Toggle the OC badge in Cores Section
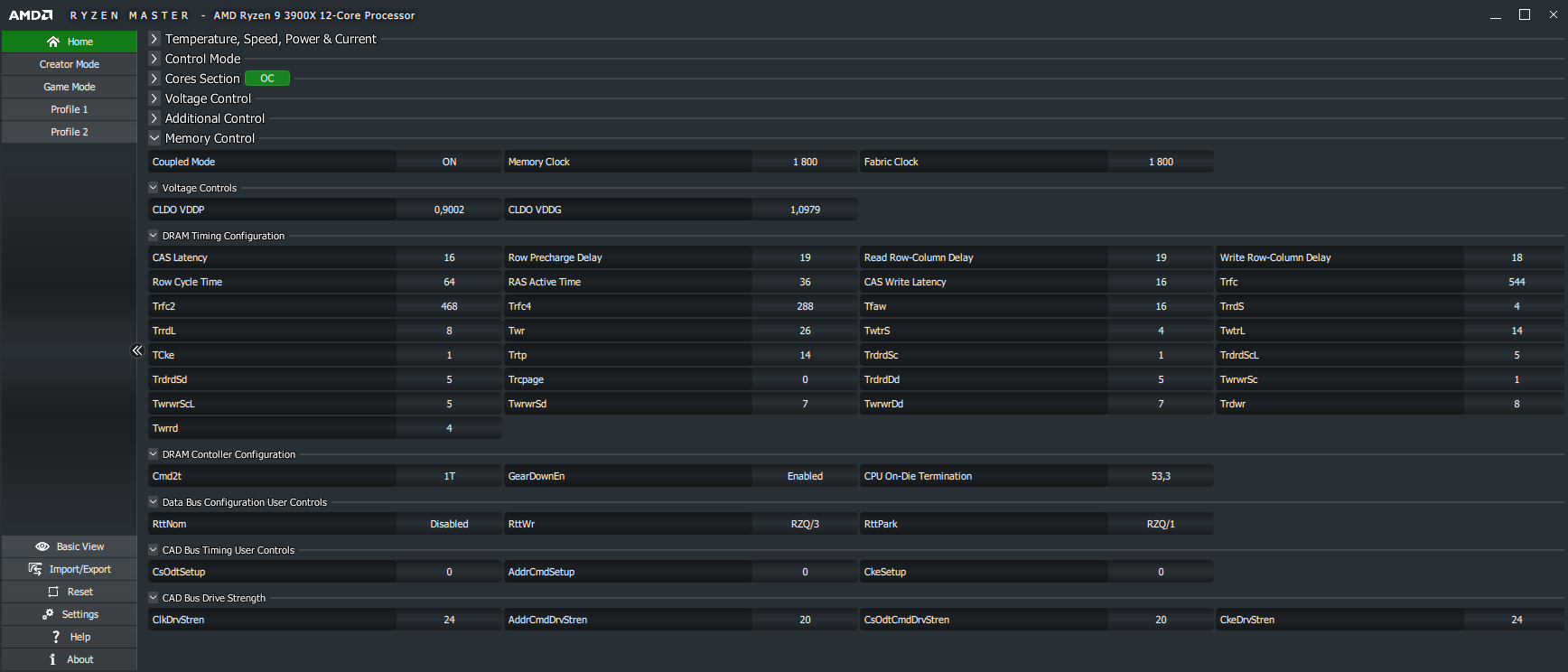 click(x=267, y=79)
